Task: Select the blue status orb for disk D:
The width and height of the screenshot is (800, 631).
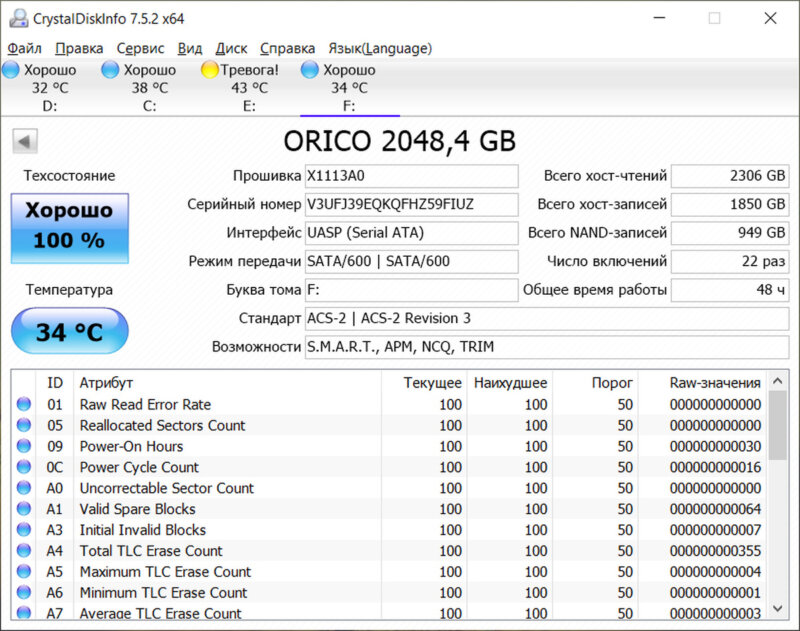Action: (x=11, y=70)
